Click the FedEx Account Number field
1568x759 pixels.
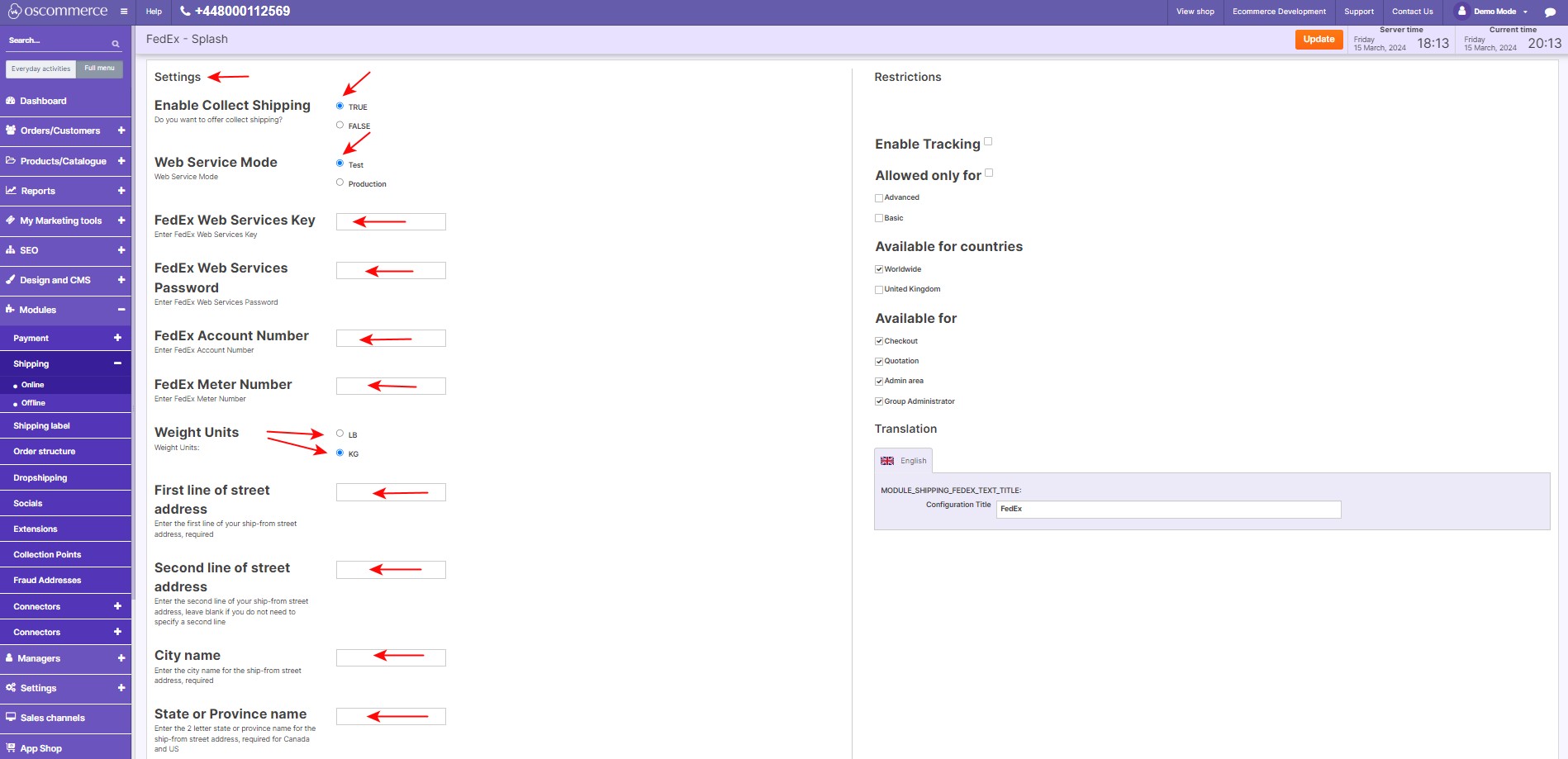tap(390, 338)
